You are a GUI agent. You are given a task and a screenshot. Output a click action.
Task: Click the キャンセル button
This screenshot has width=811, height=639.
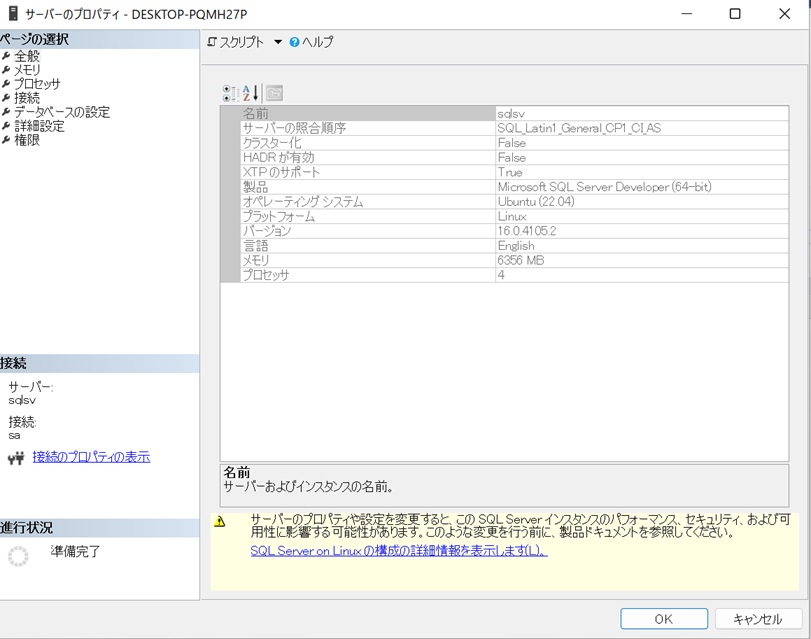pyautogui.click(x=758, y=619)
